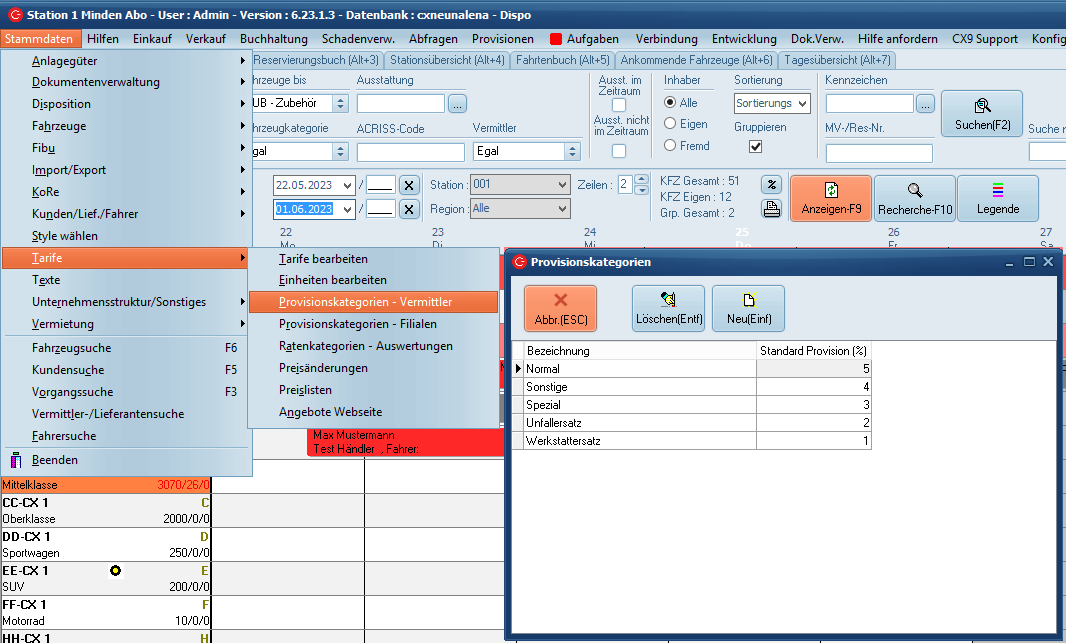Refresh view with Anzeigen-F9 button
This screenshot has height=643, width=1066.
tap(830, 198)
